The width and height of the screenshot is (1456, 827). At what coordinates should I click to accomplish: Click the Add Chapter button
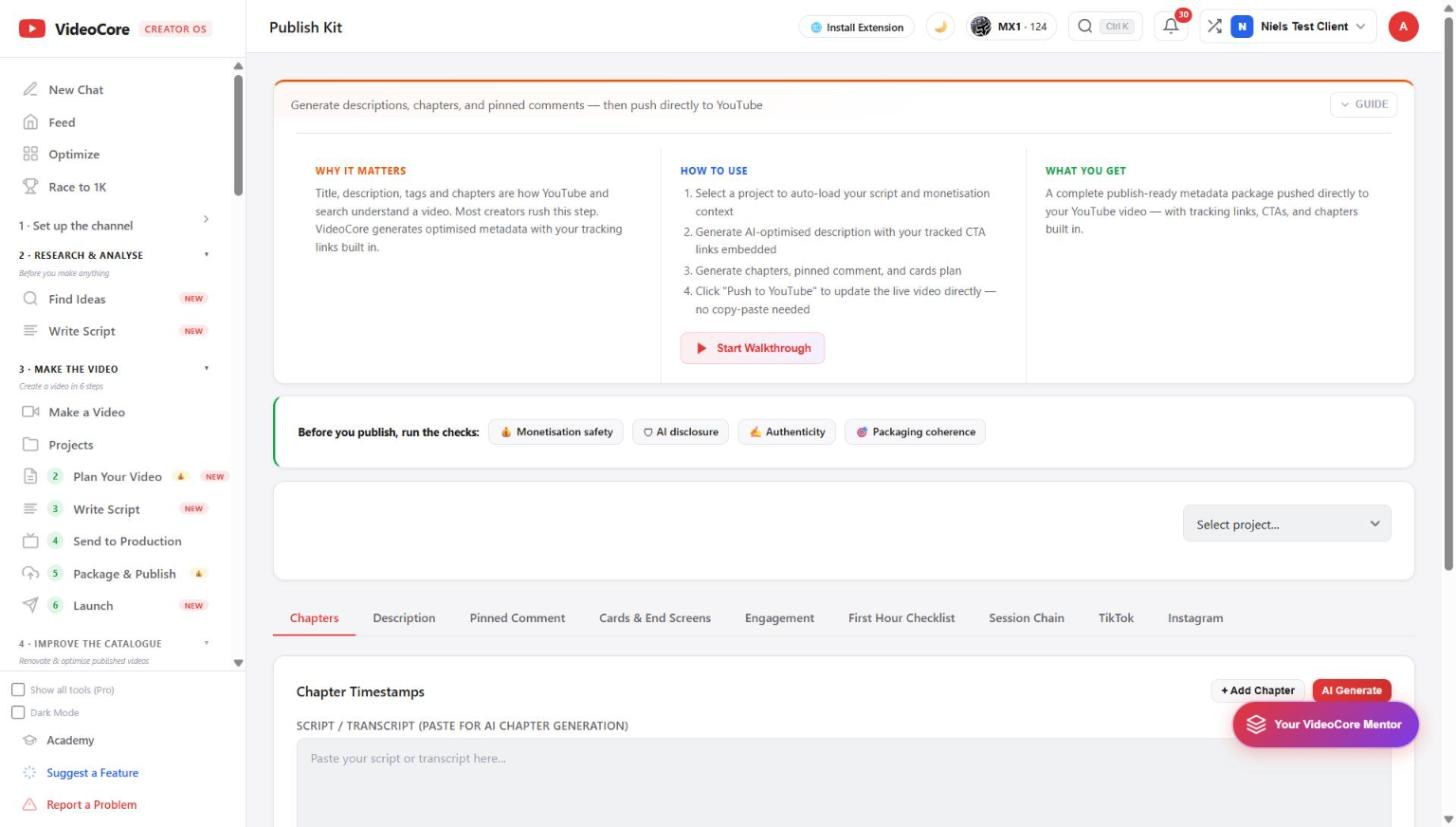point(1257,690)
